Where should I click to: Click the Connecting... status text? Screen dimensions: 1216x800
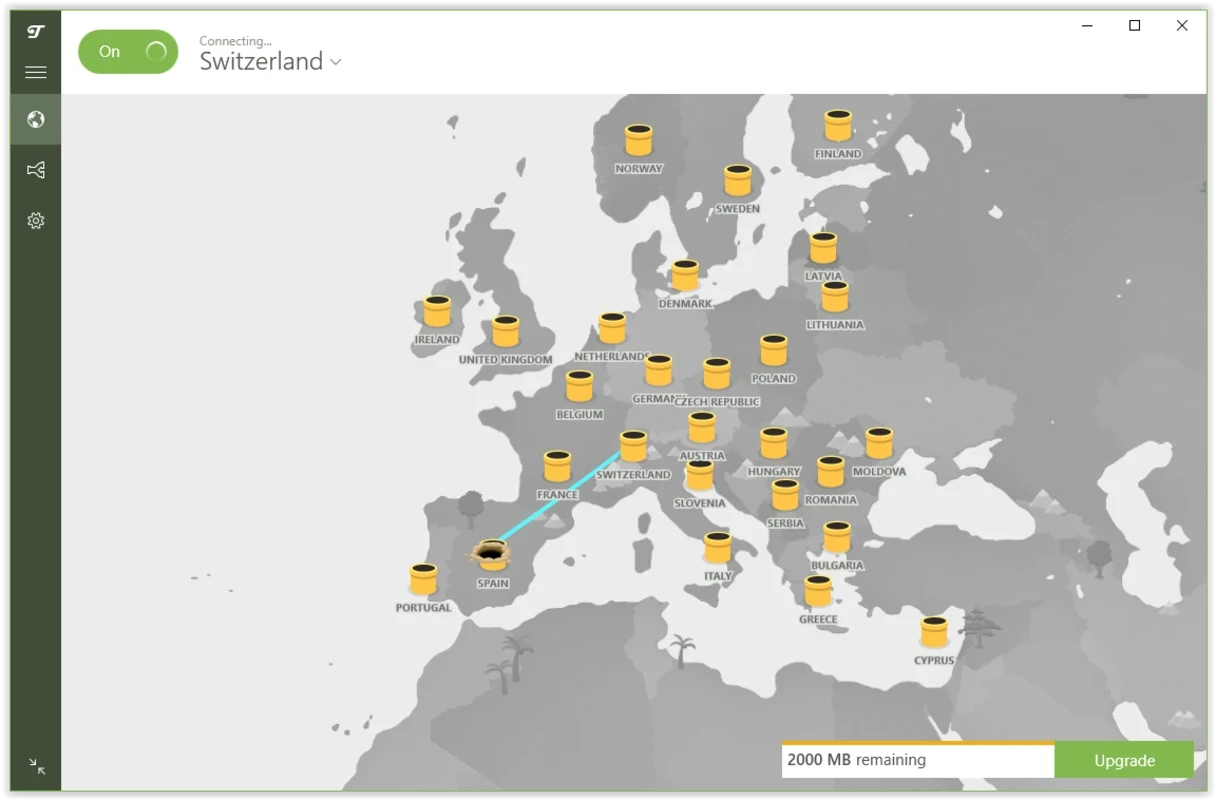(x=235, y=41)
